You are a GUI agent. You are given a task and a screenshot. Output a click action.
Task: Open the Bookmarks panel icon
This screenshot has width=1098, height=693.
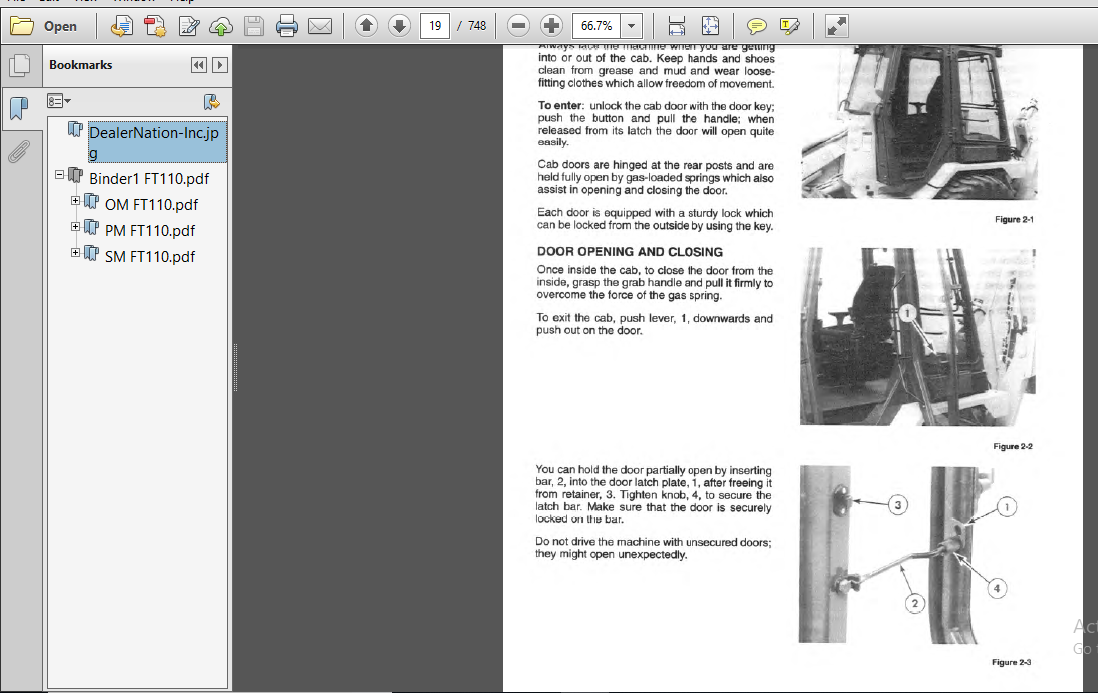pos(20,108)
